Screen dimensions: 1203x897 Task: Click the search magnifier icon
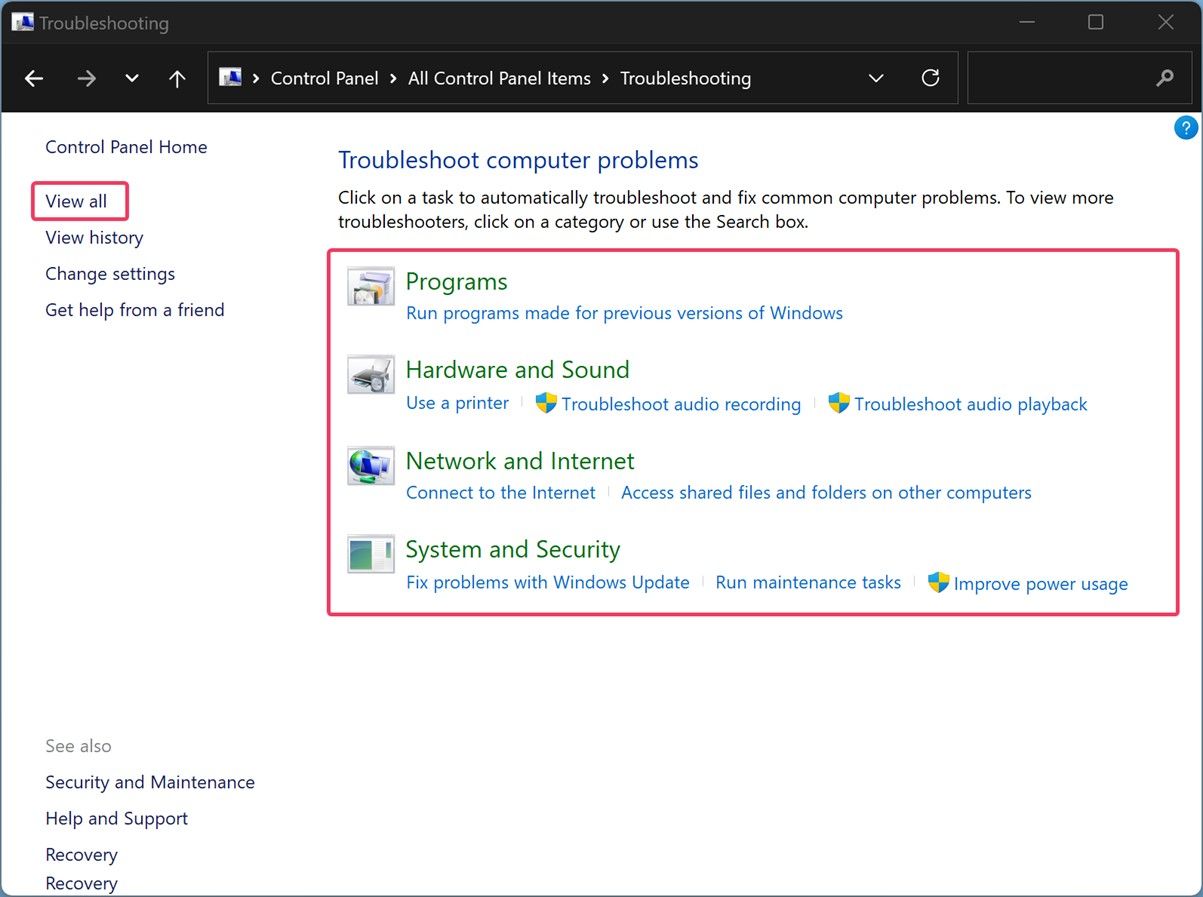pos(1164,78)
